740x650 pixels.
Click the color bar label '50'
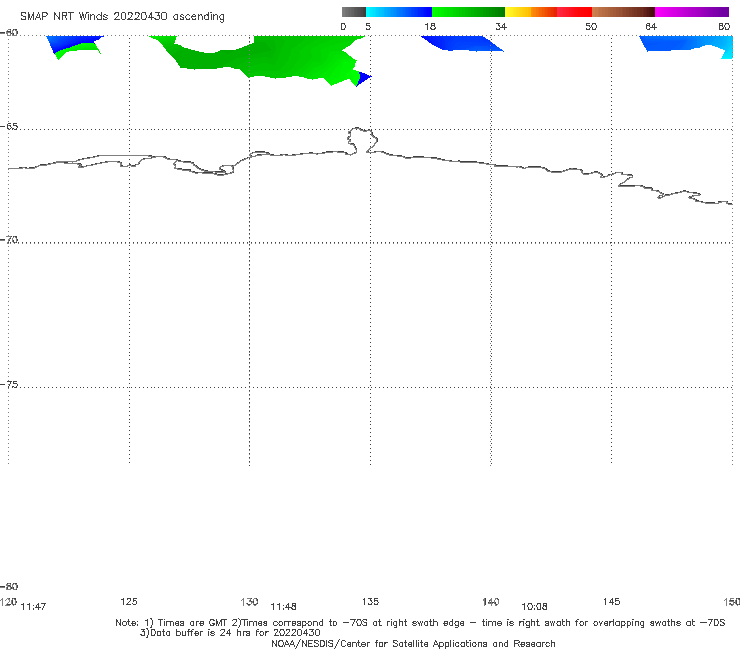point(591,26)
